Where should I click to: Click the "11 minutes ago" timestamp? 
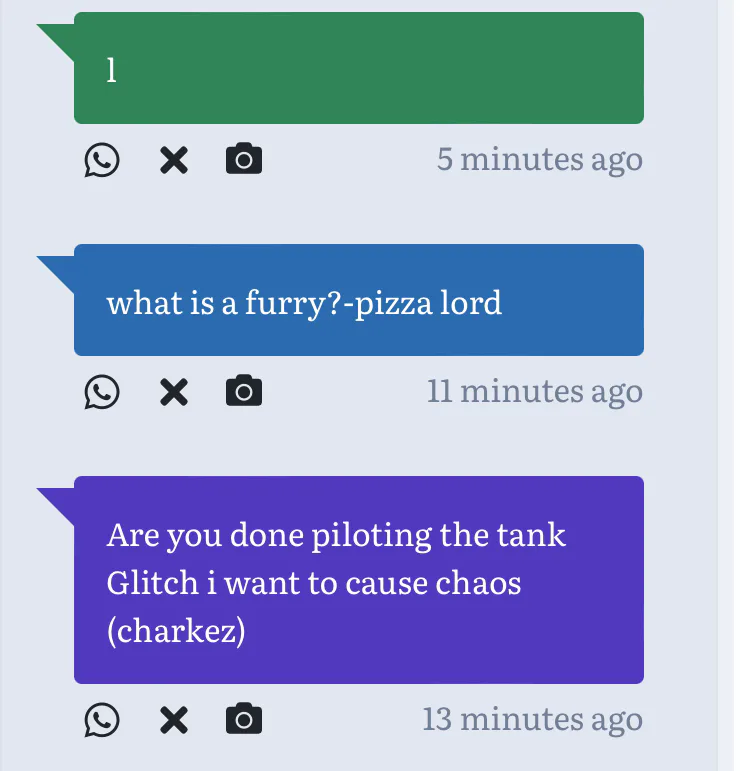[x=535, y=392]
